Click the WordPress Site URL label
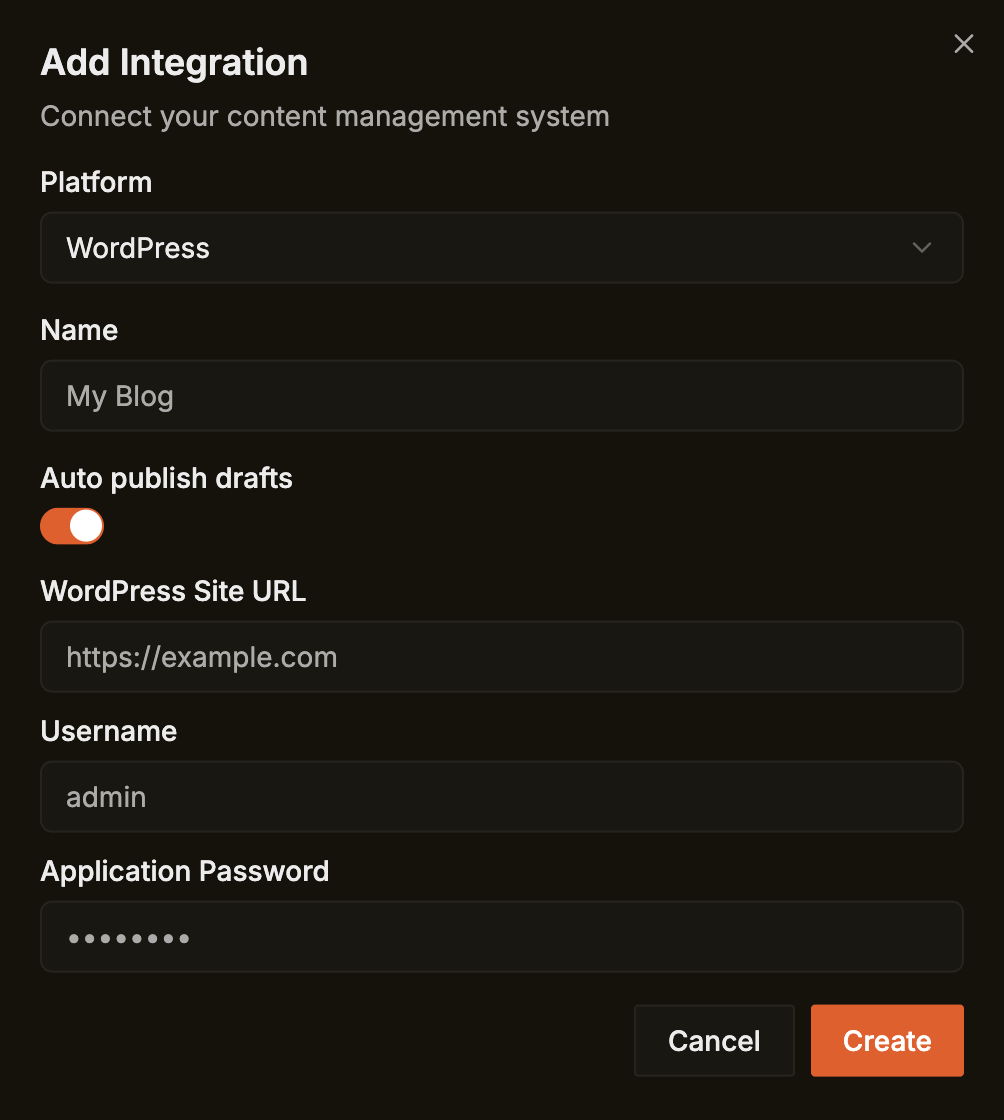The height and width of the screenshot is (1120, 1004). [x=174, y=591]
